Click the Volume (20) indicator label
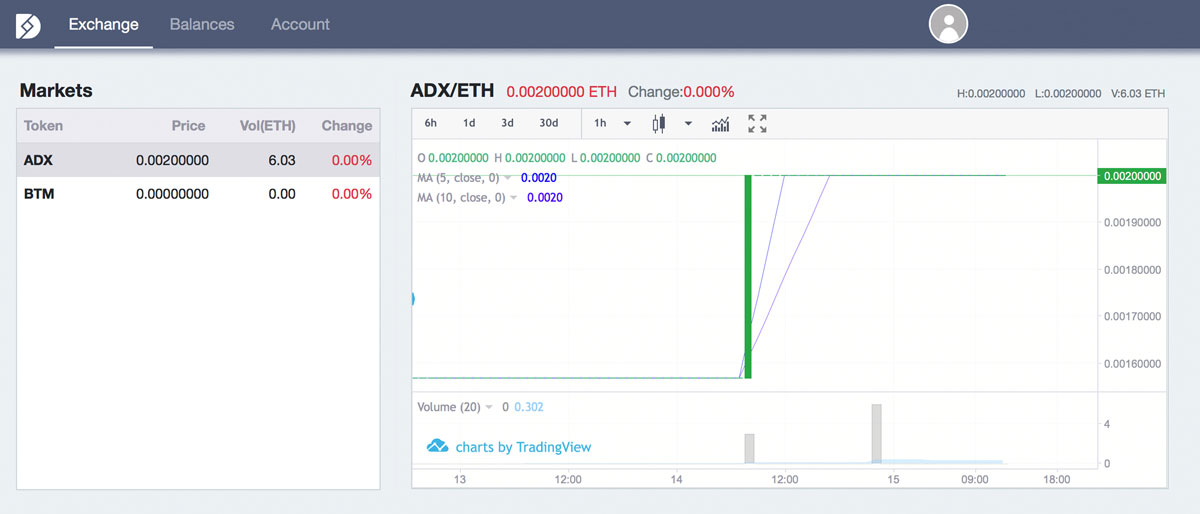This screenshot has width=1200, height=514. [x=448, y=407]
